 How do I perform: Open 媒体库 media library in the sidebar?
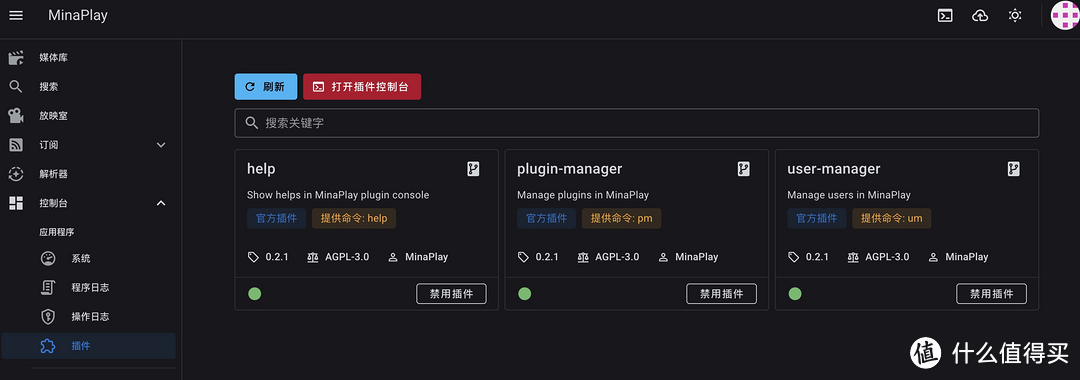[x=88, y=58]
